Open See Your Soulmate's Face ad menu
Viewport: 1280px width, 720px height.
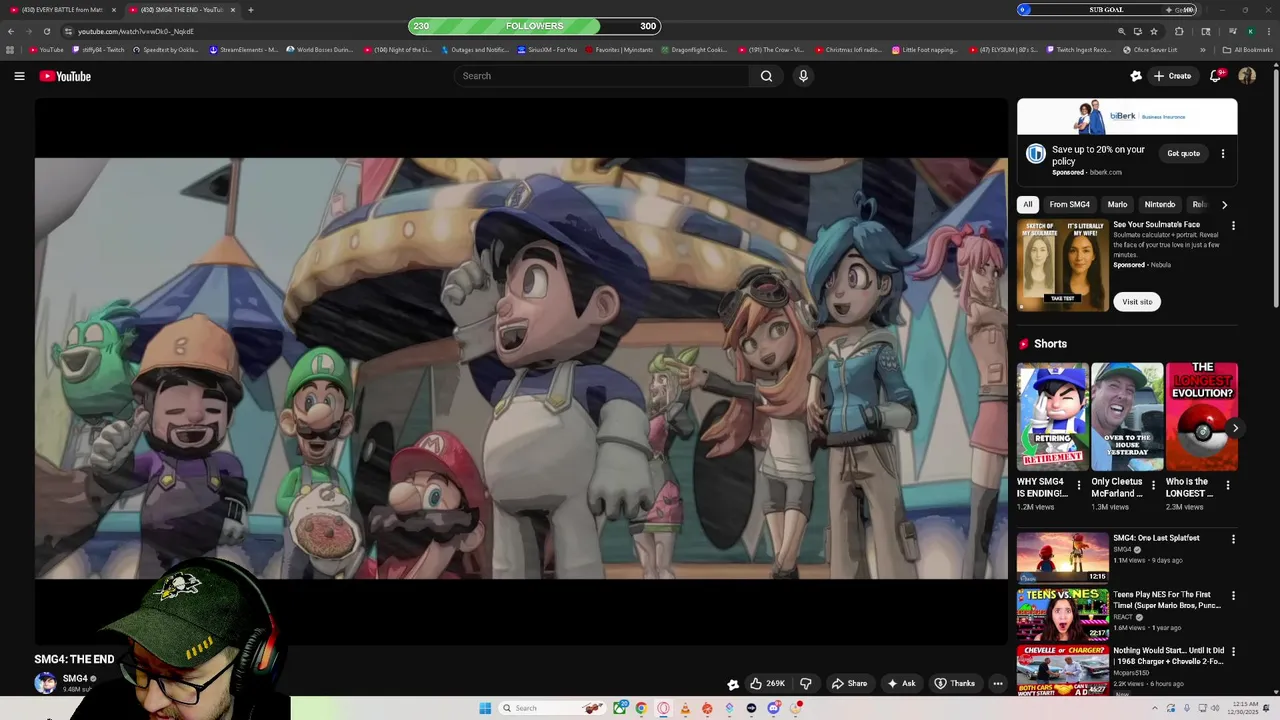tap(1233, 226)
